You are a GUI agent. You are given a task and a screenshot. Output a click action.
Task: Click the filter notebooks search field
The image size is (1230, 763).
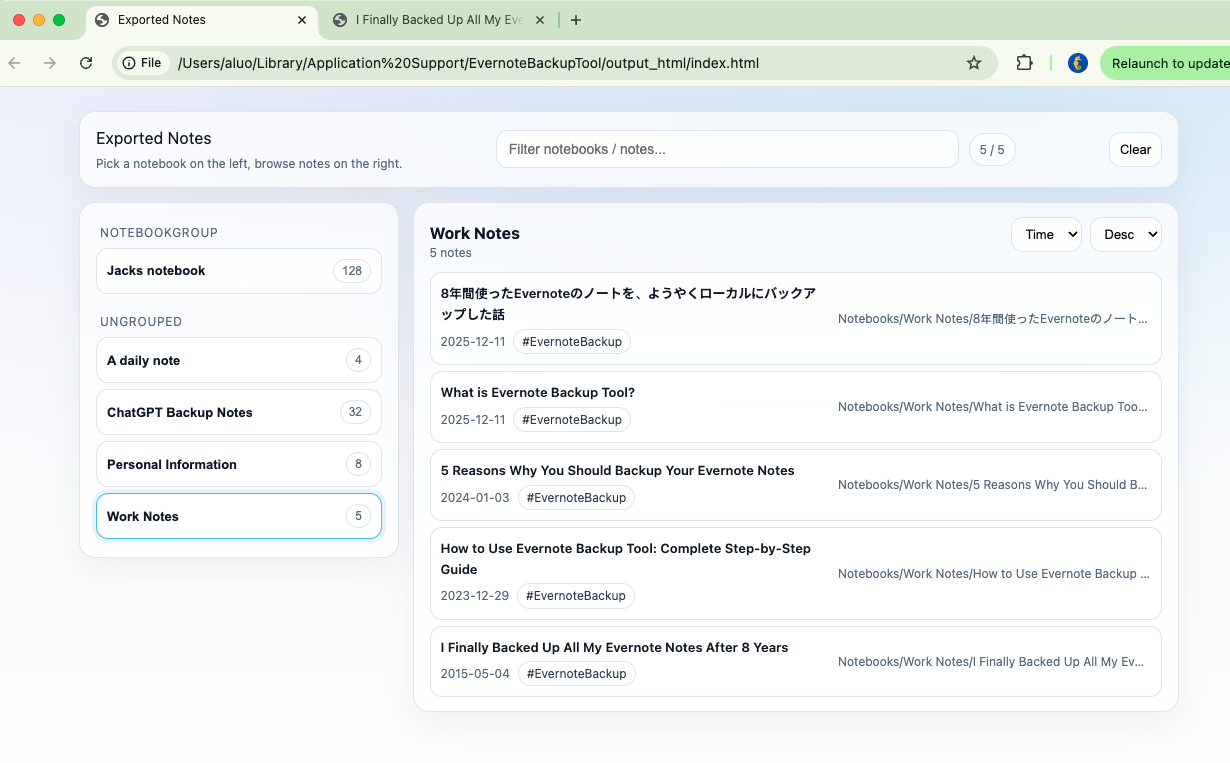click(x=728, y=149)
